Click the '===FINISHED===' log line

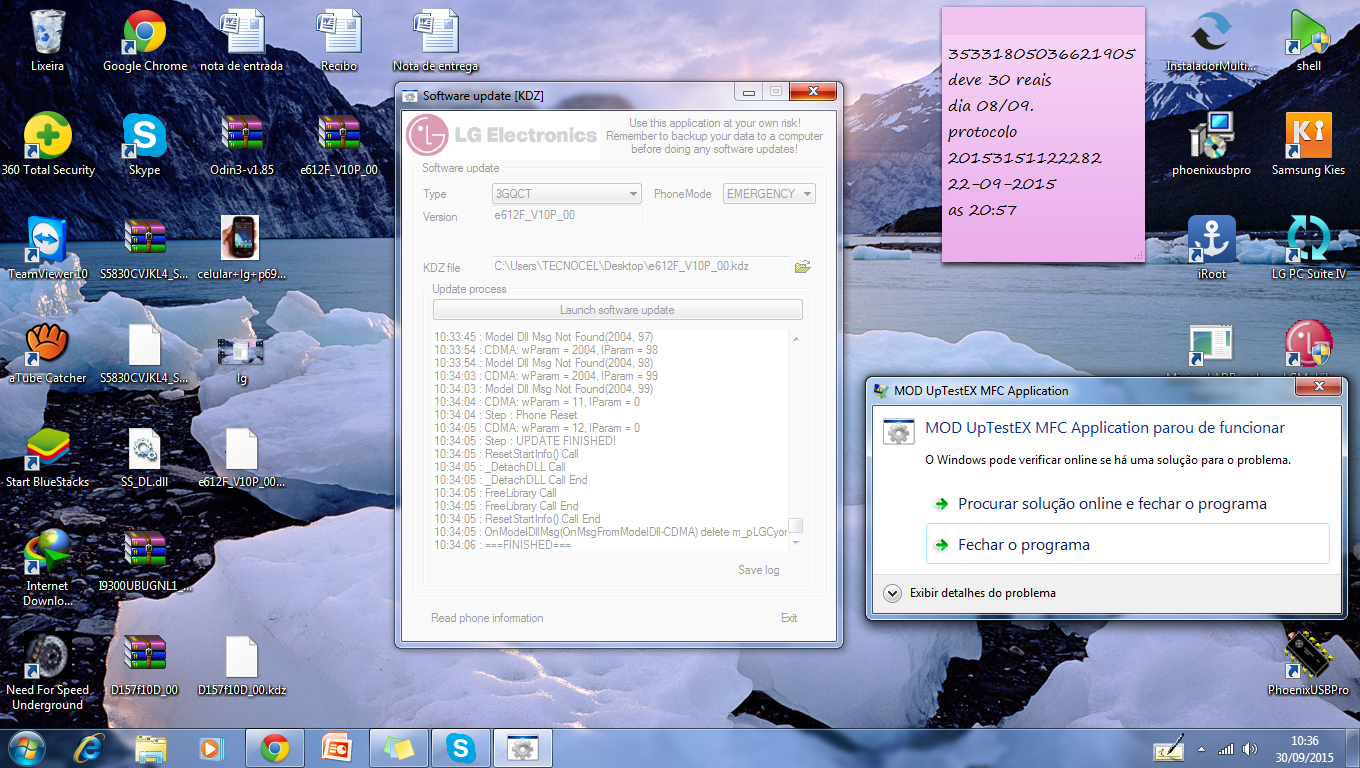tap(503, 545)
